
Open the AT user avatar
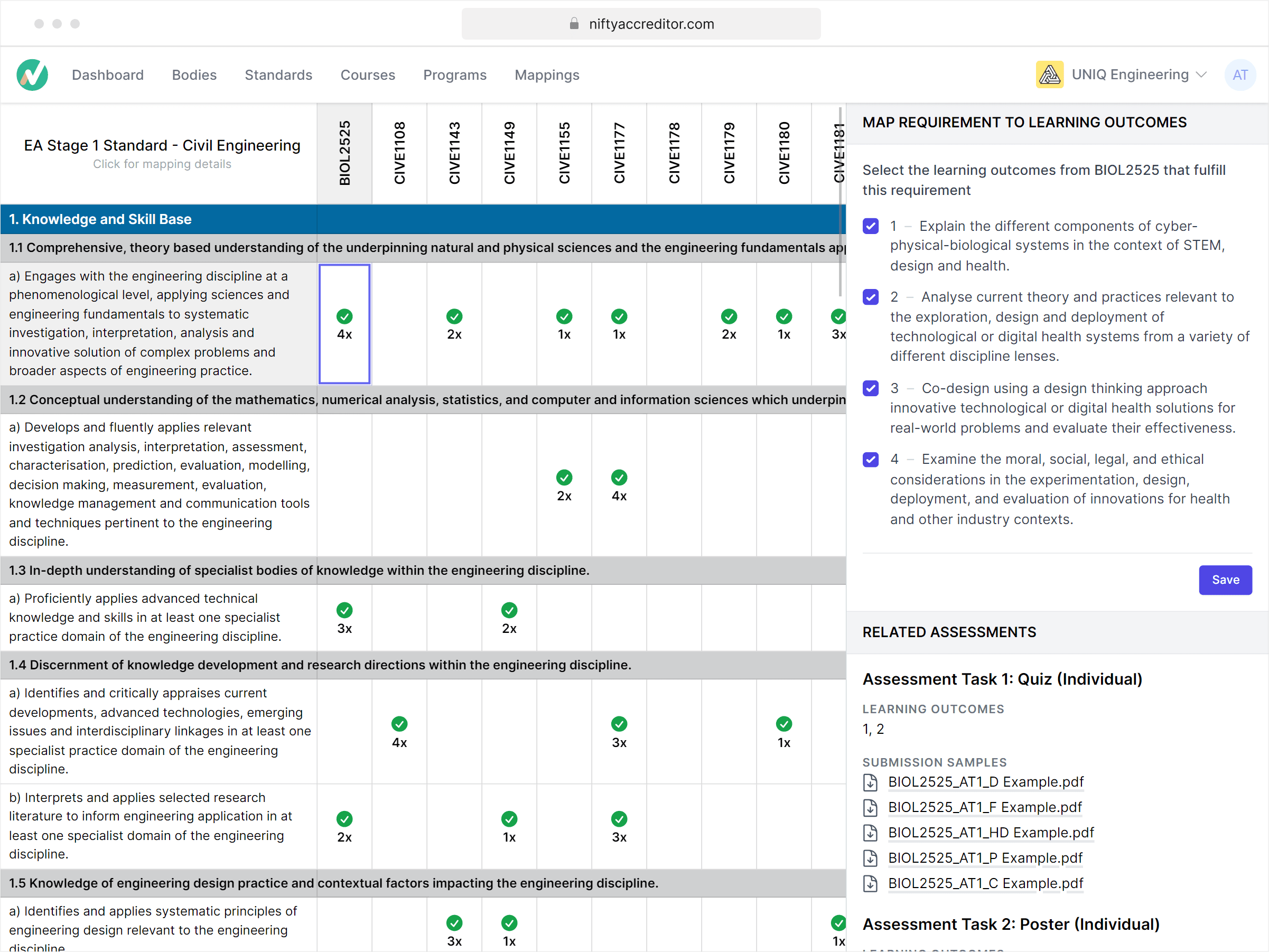[1239, 75]
